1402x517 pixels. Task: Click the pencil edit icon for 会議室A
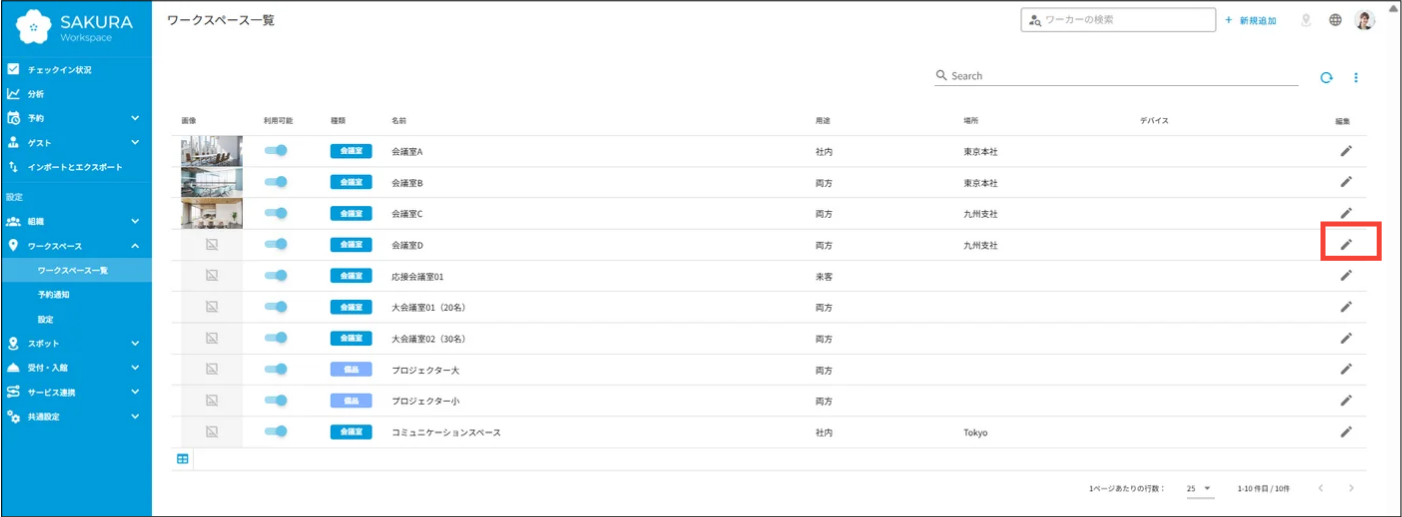1346,151
